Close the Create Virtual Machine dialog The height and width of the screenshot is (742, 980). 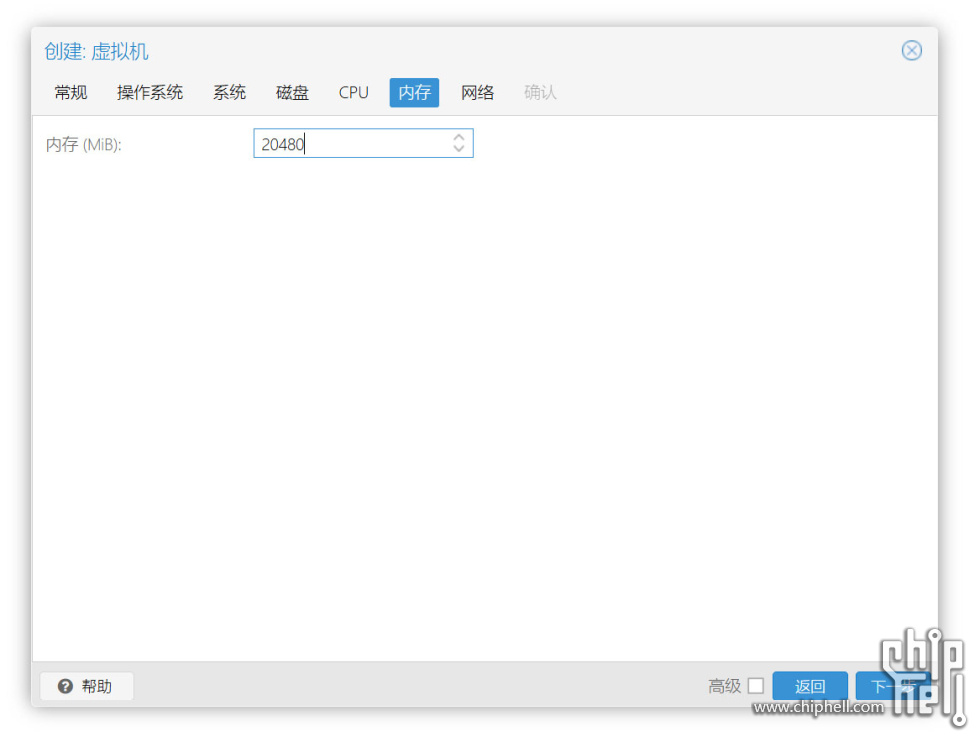pos(911,51)
